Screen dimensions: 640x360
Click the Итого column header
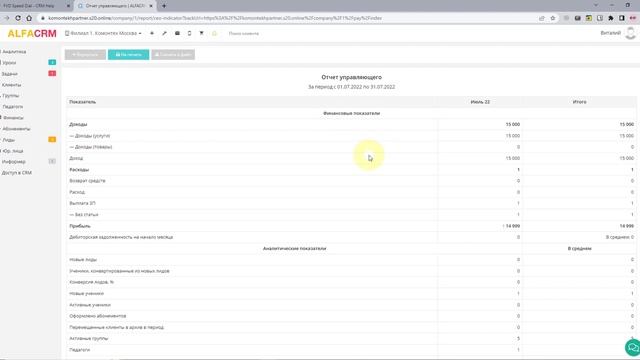[x=580, y=102]
